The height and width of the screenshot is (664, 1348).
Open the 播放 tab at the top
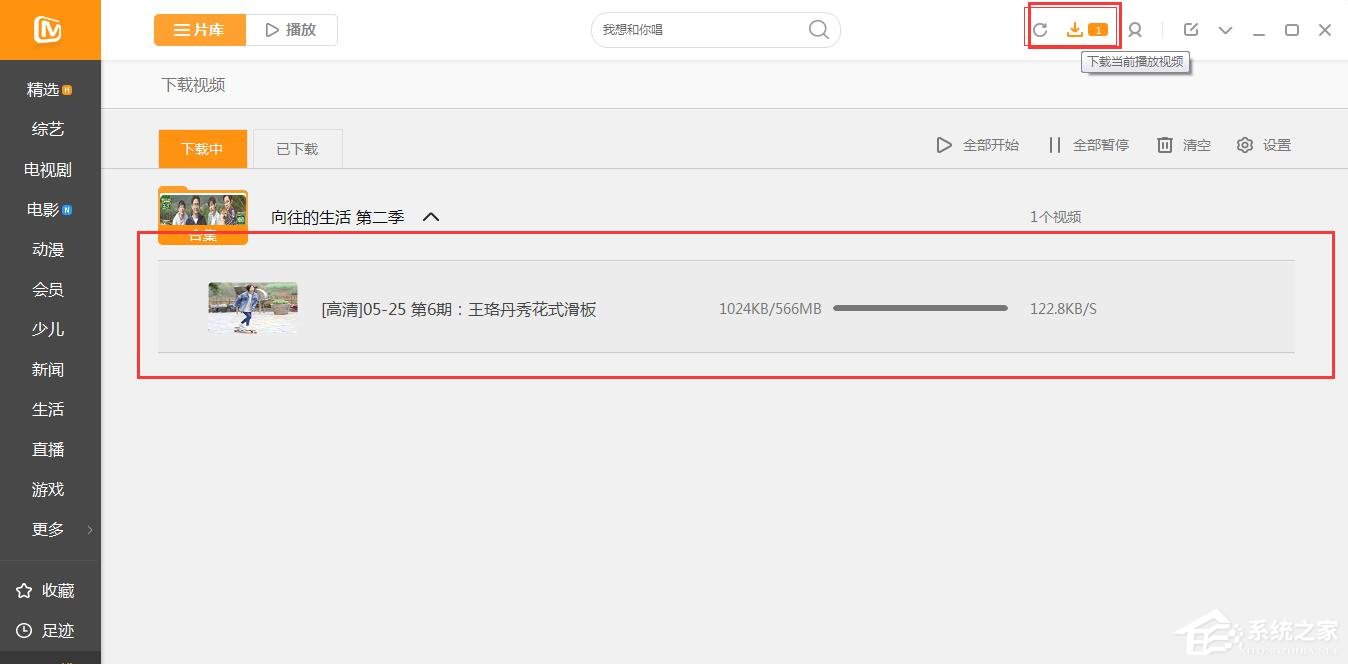click(290, 29)
